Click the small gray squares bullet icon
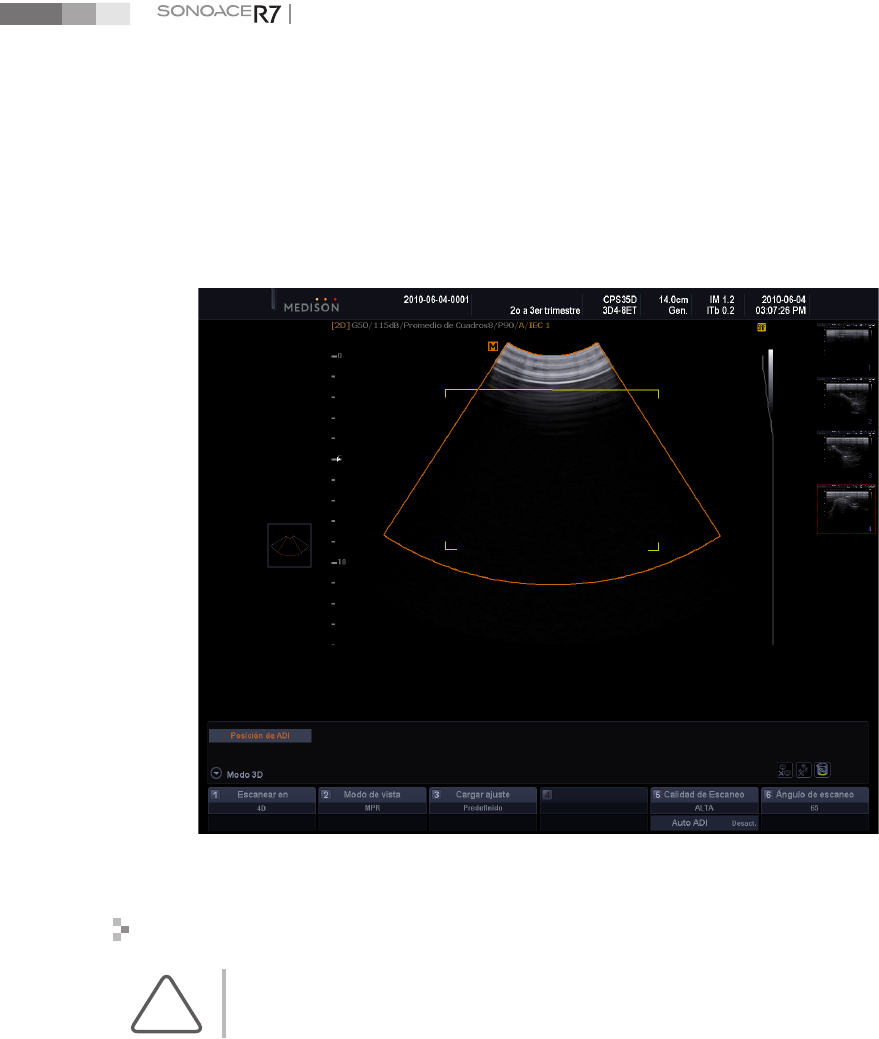 (x=121, y=929)
